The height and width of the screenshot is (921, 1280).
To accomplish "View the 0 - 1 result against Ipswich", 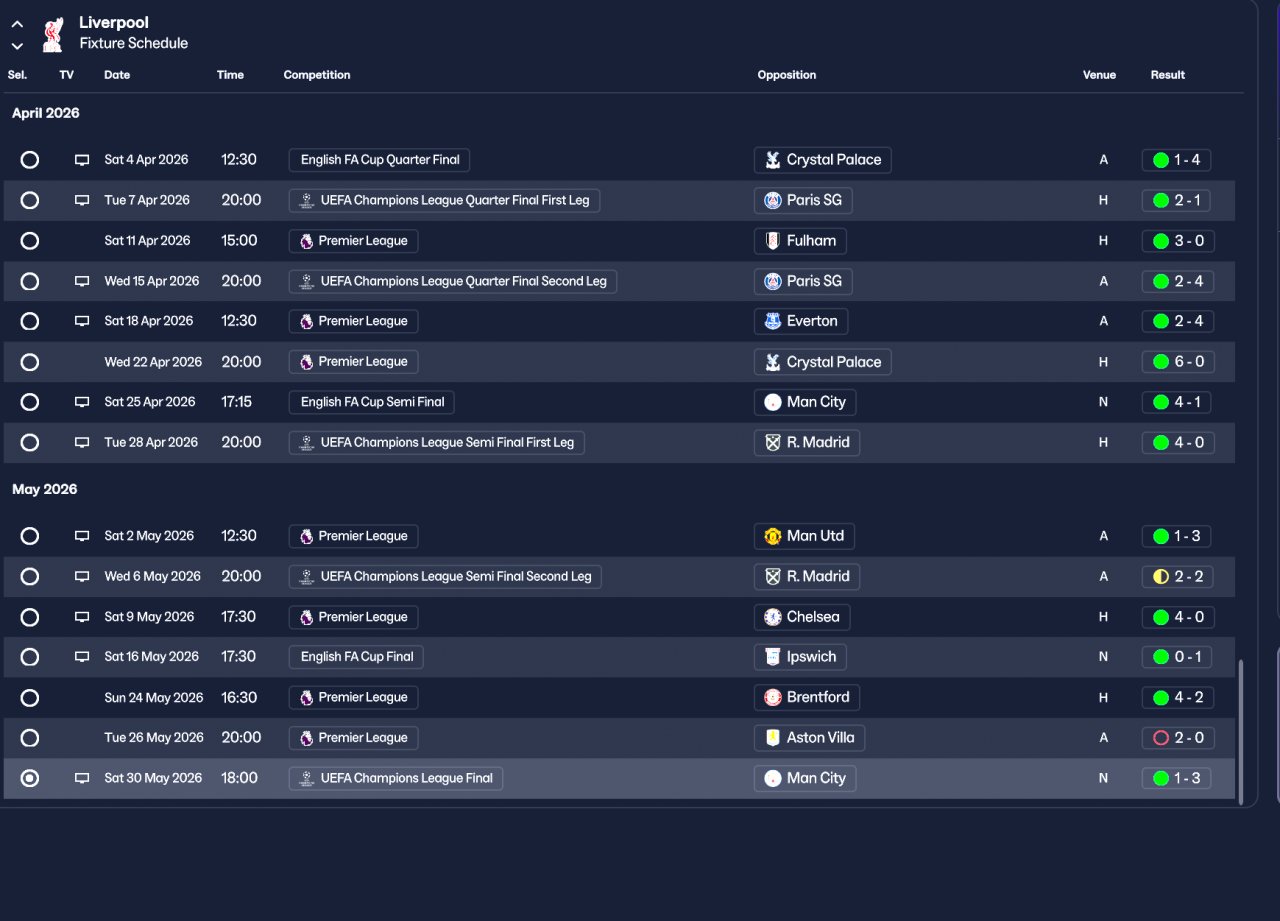I will (1178, 657).
